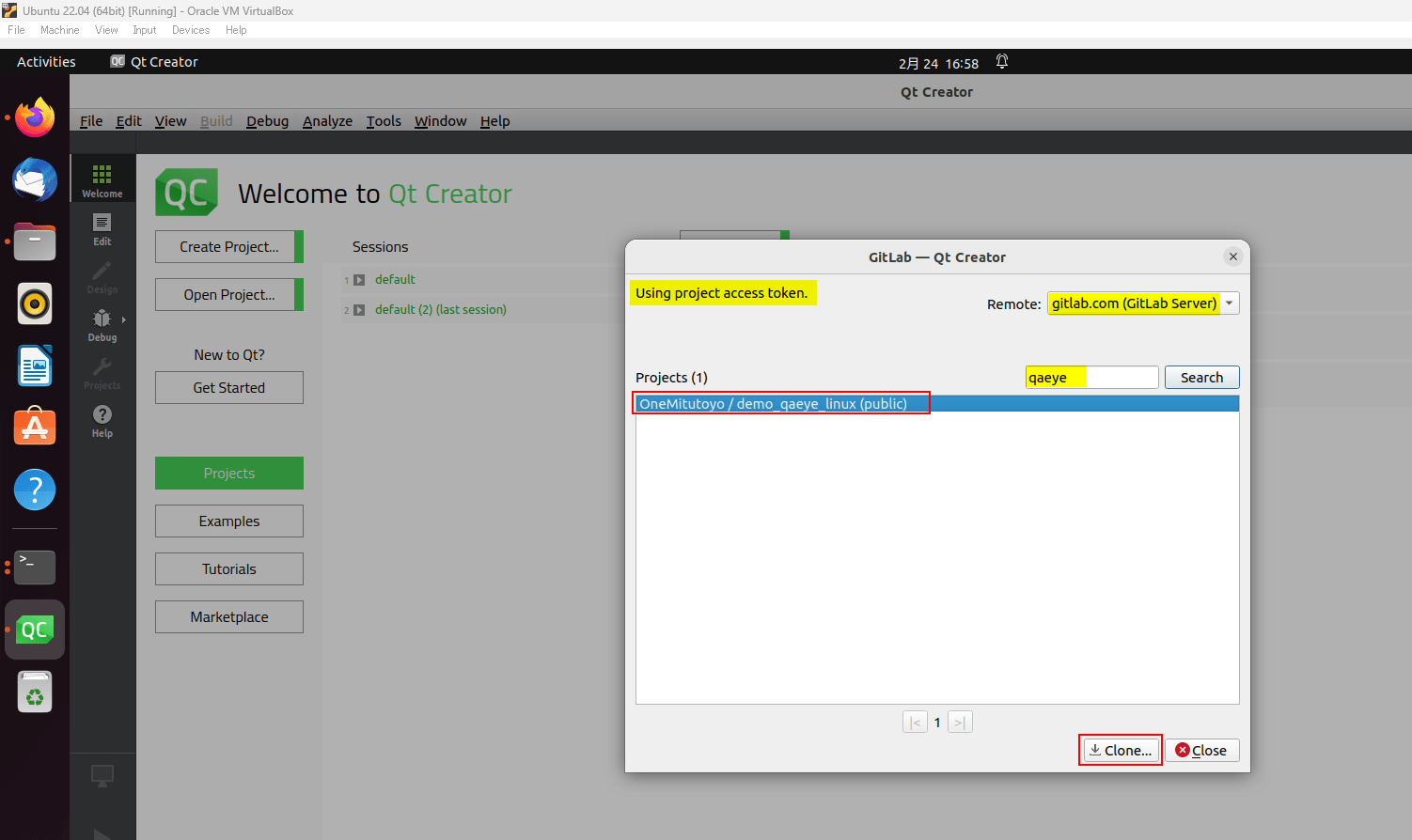Click the Get Started button
1412x840 pixels.
229,387
